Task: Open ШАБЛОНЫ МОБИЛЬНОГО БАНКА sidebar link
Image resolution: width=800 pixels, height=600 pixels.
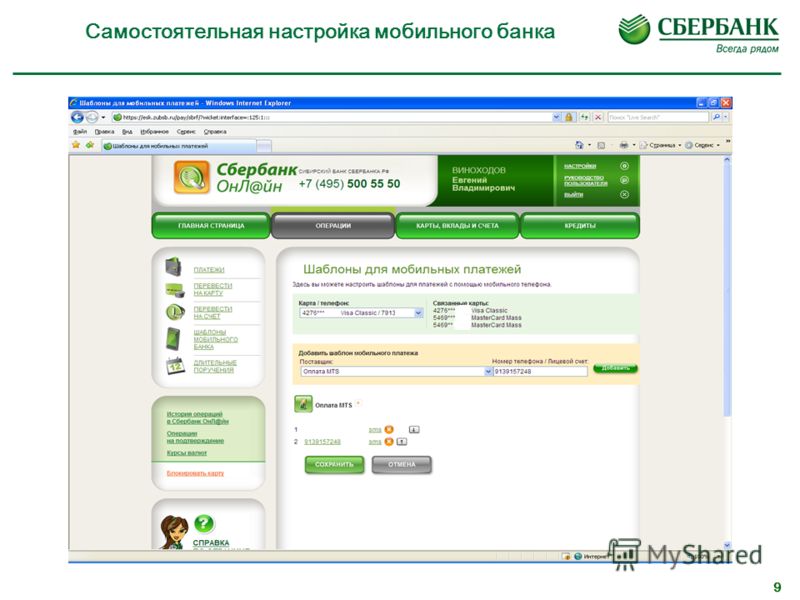Action: (x=215, y=339)
